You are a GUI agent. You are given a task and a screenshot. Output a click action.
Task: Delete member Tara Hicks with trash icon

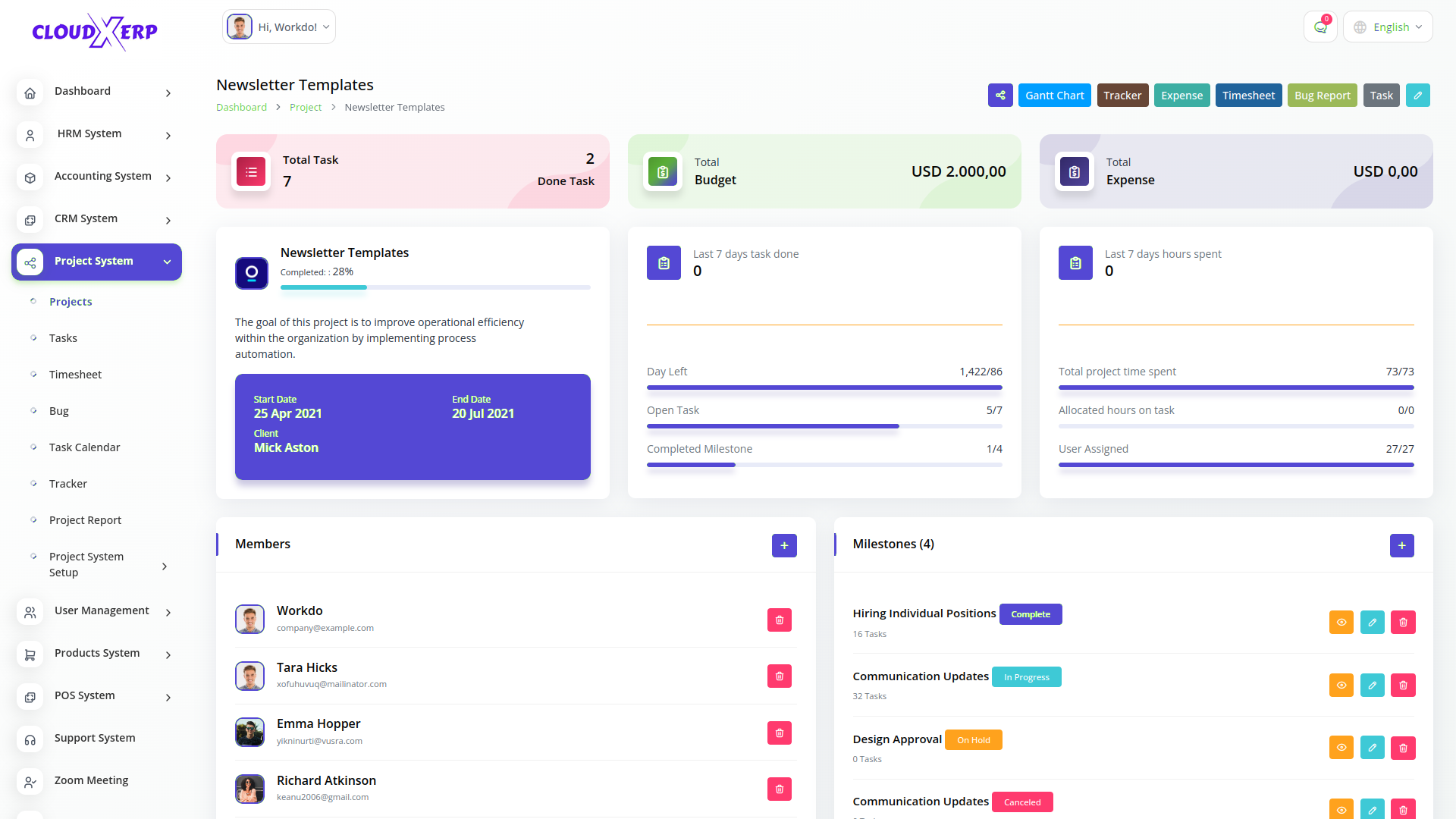pyautogui.click(x=779, y=676)
